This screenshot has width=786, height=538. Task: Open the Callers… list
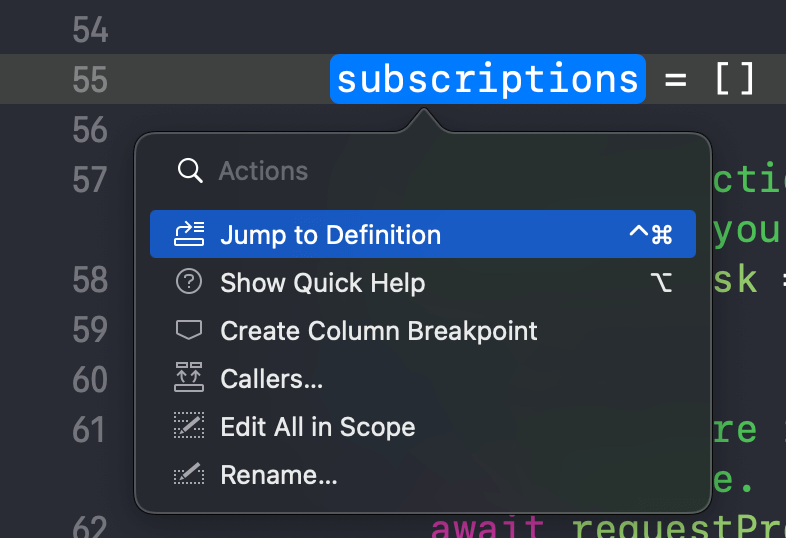pos(423,379)
